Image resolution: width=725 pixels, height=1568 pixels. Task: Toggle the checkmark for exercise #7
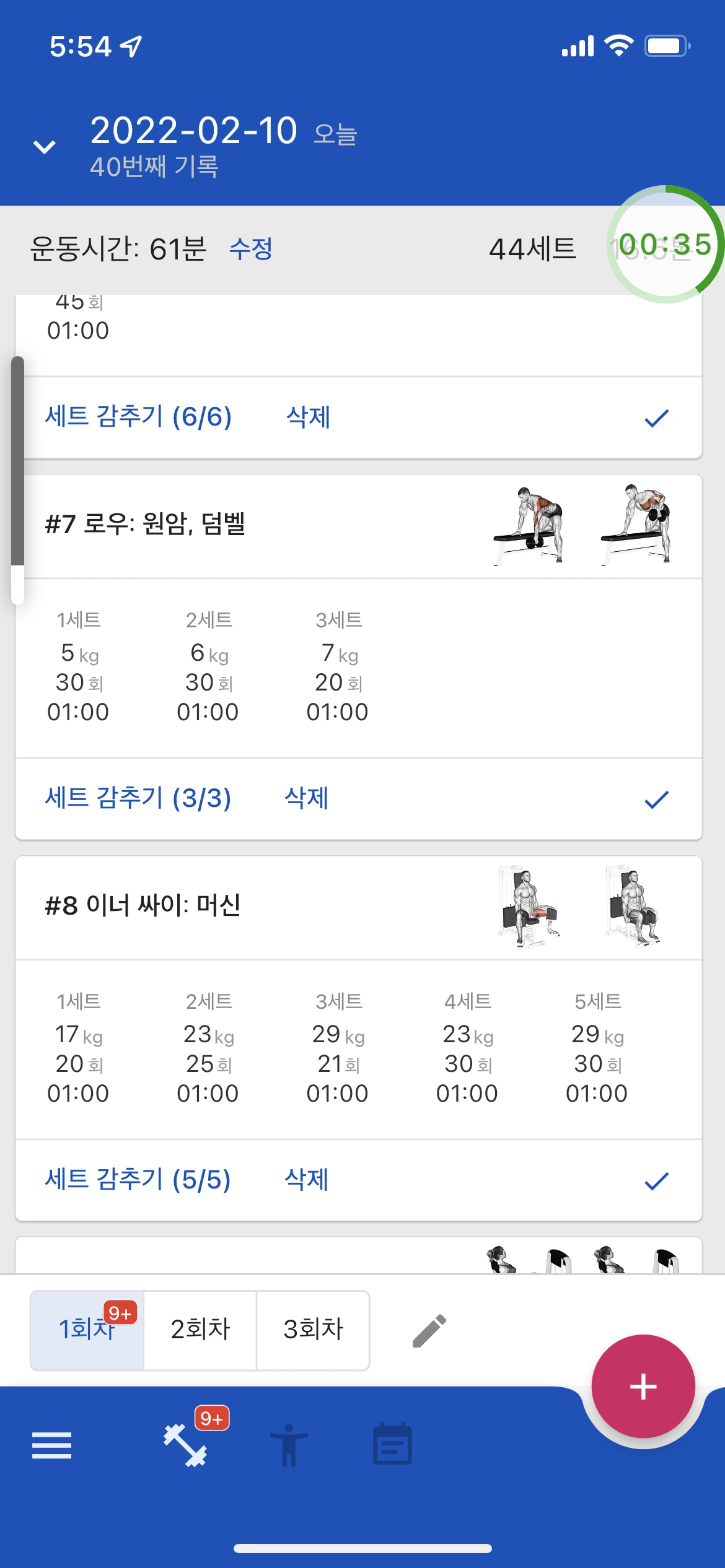[x=656, y=799]
